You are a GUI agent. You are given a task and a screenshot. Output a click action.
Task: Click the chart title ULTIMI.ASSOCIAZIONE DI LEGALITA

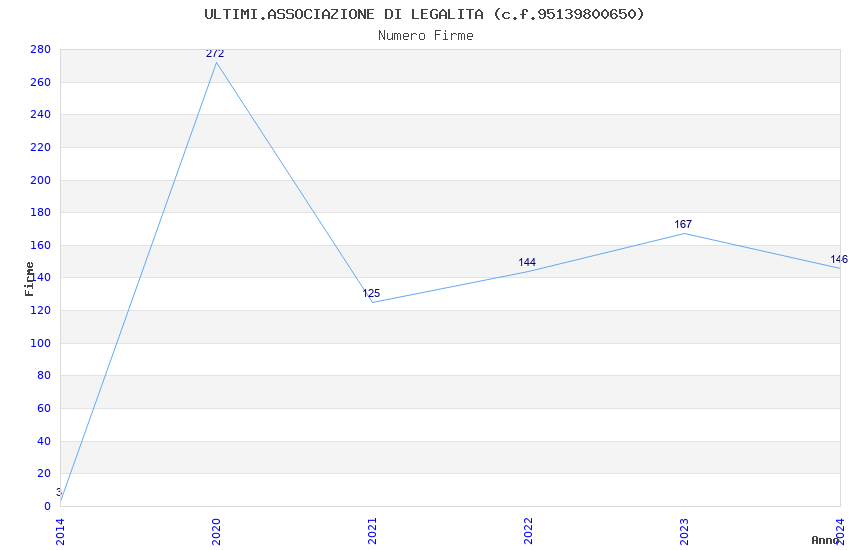click(x=424, y=14)
